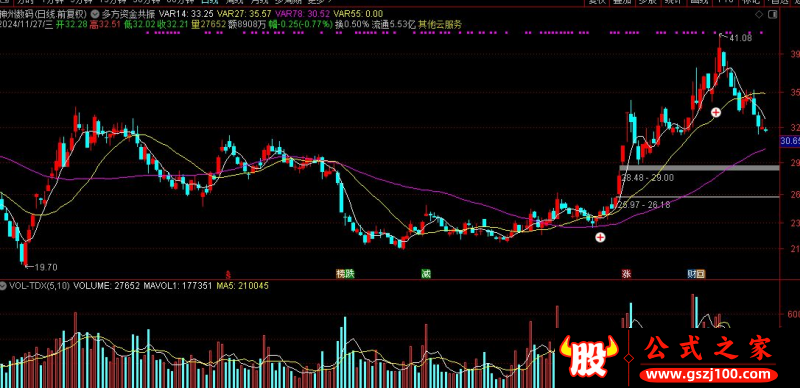The height and width of the screenshot is (388, 800).
Task: Select the 28.48 - 29.00 gap zone bar
Action: pyautogui.click(x=699, y=168)
